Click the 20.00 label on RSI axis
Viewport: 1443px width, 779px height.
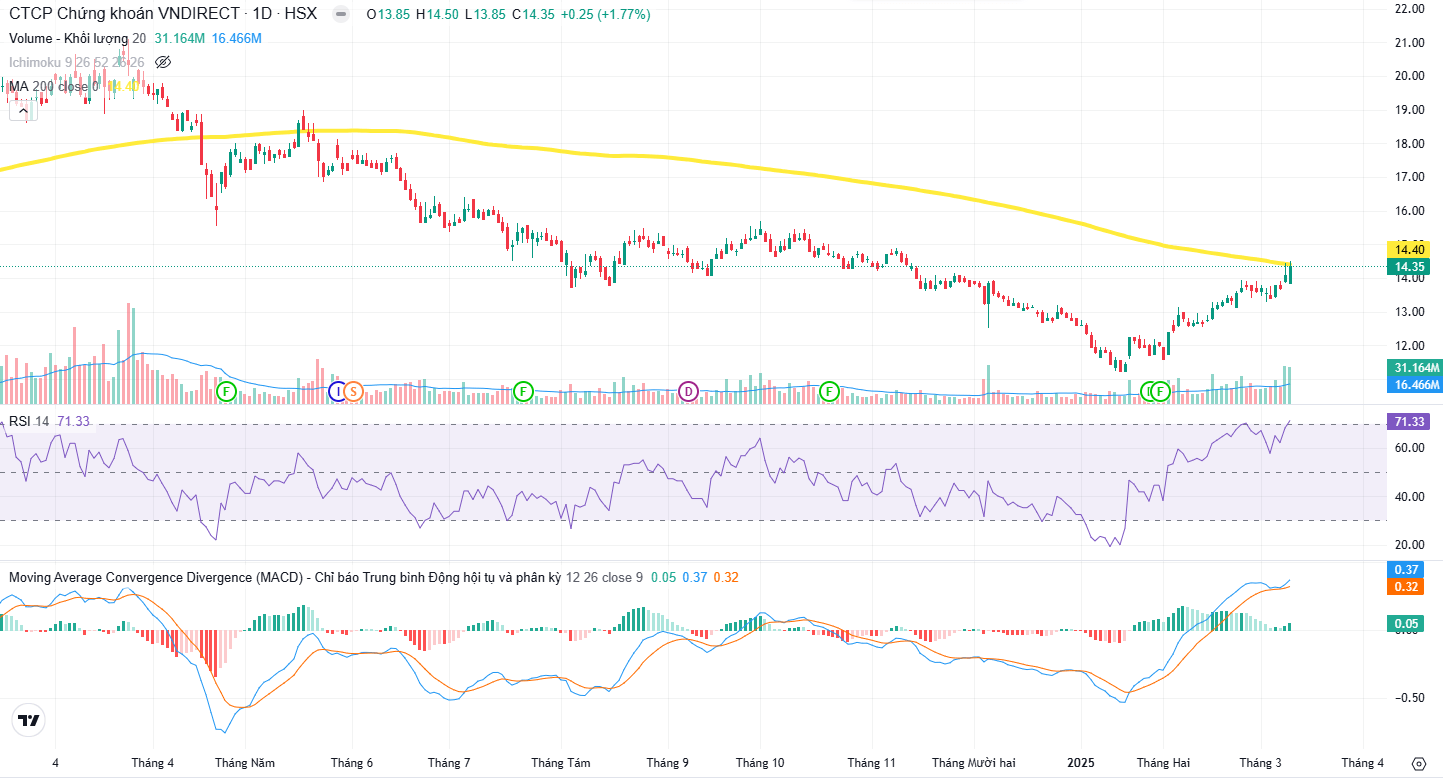[1409, 545]
